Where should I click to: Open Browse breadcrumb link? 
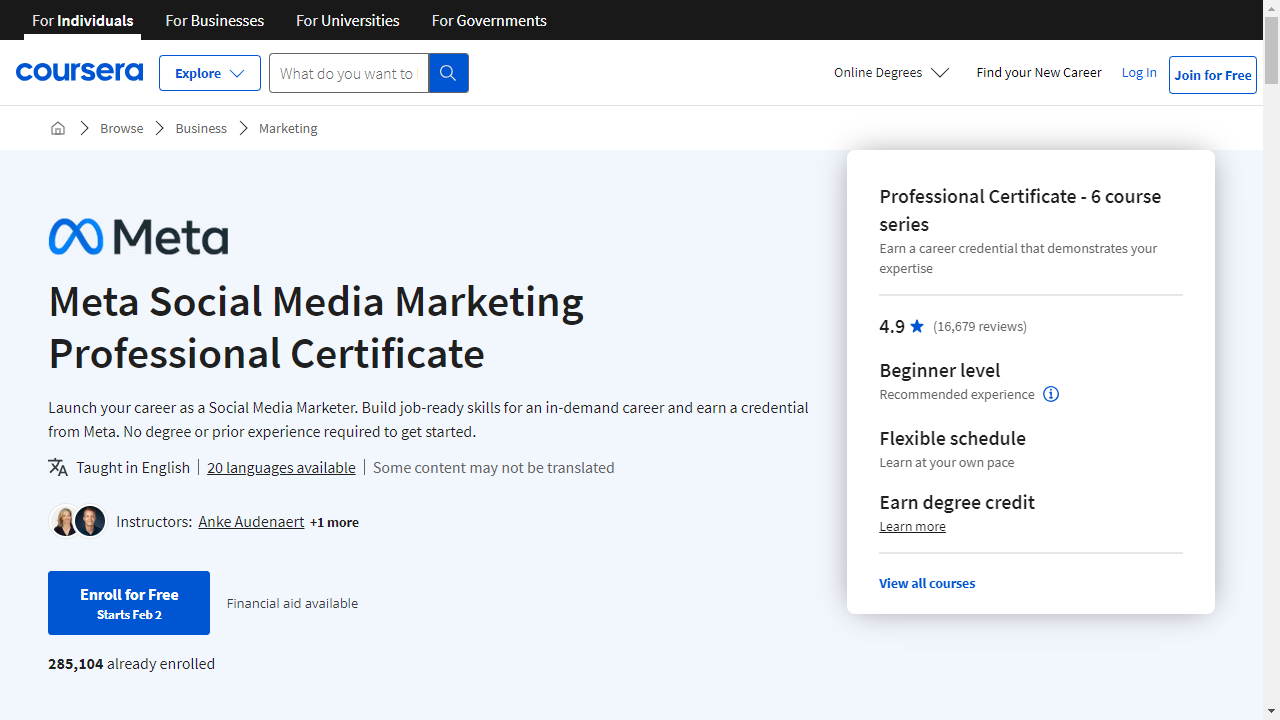[x=122, y=128]
